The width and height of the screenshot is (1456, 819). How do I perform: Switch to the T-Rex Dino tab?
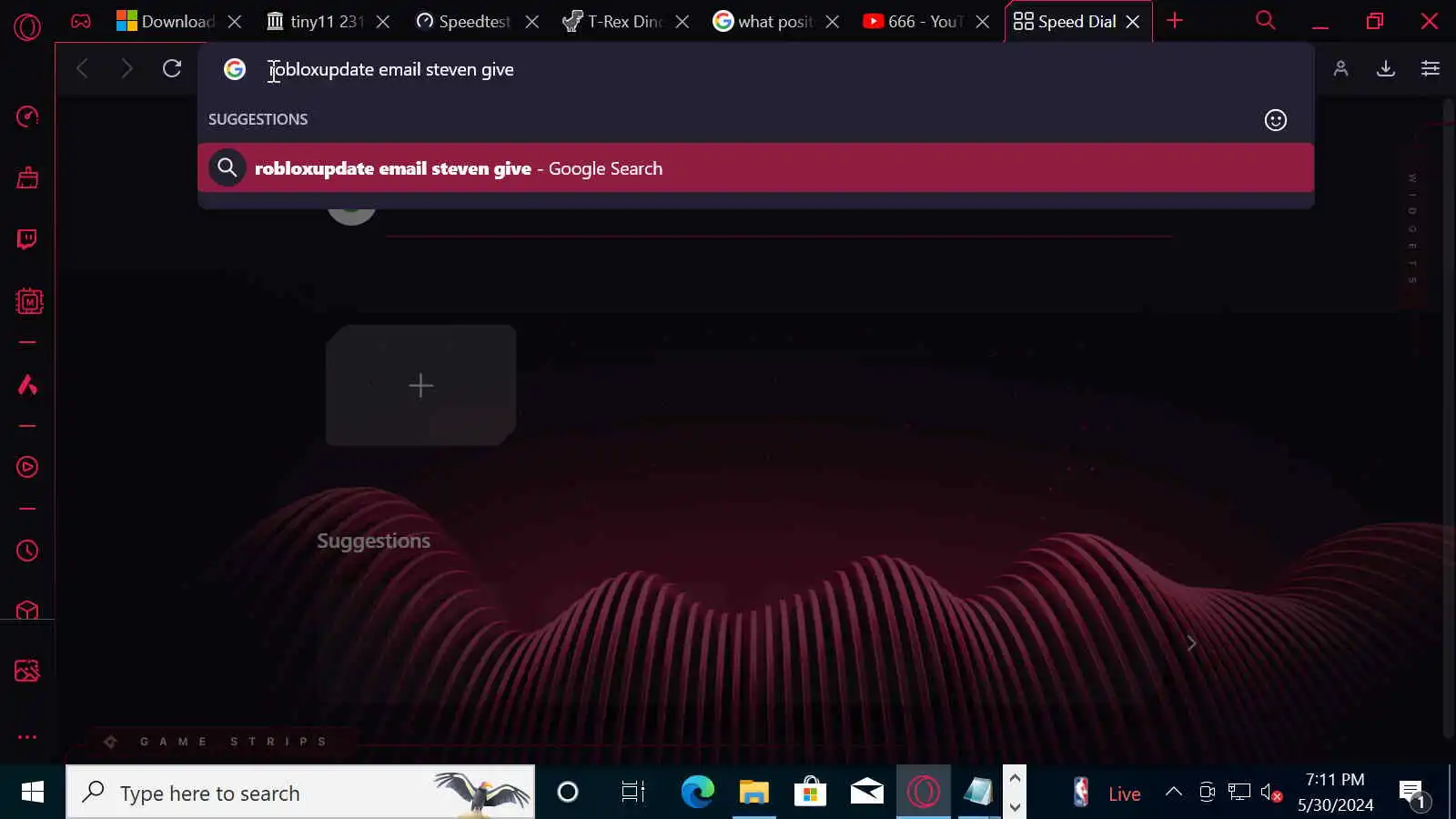pos(612,21)
